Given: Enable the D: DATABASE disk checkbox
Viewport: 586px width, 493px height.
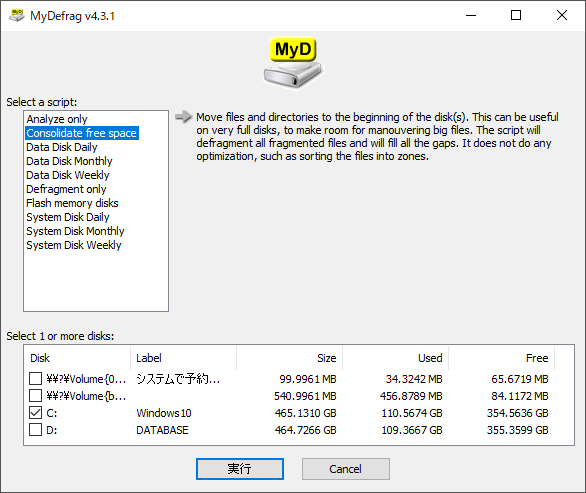Looking at the screenshot, I should tap(36, 430).
